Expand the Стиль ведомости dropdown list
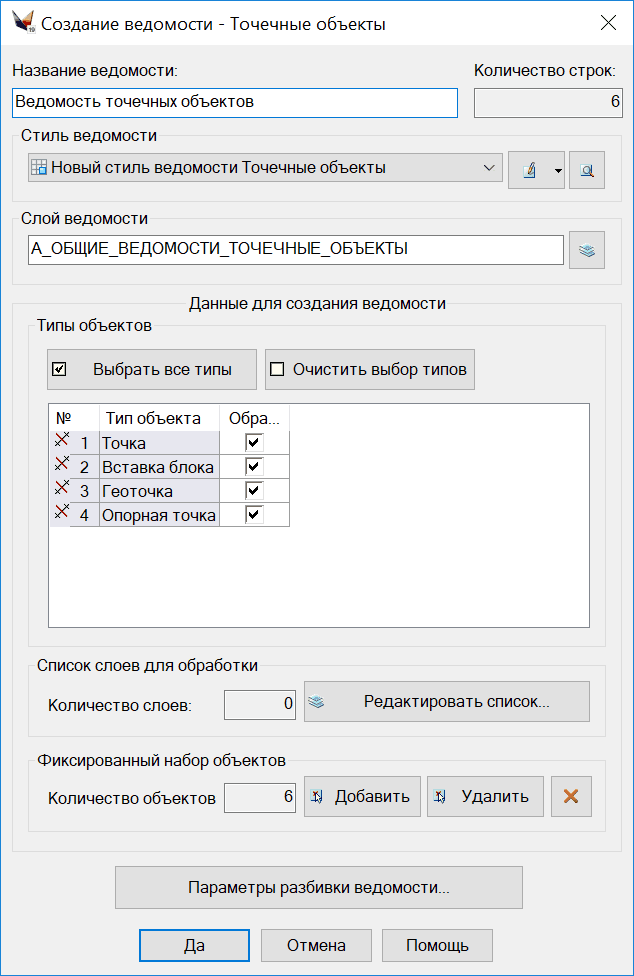 [489, 168]
